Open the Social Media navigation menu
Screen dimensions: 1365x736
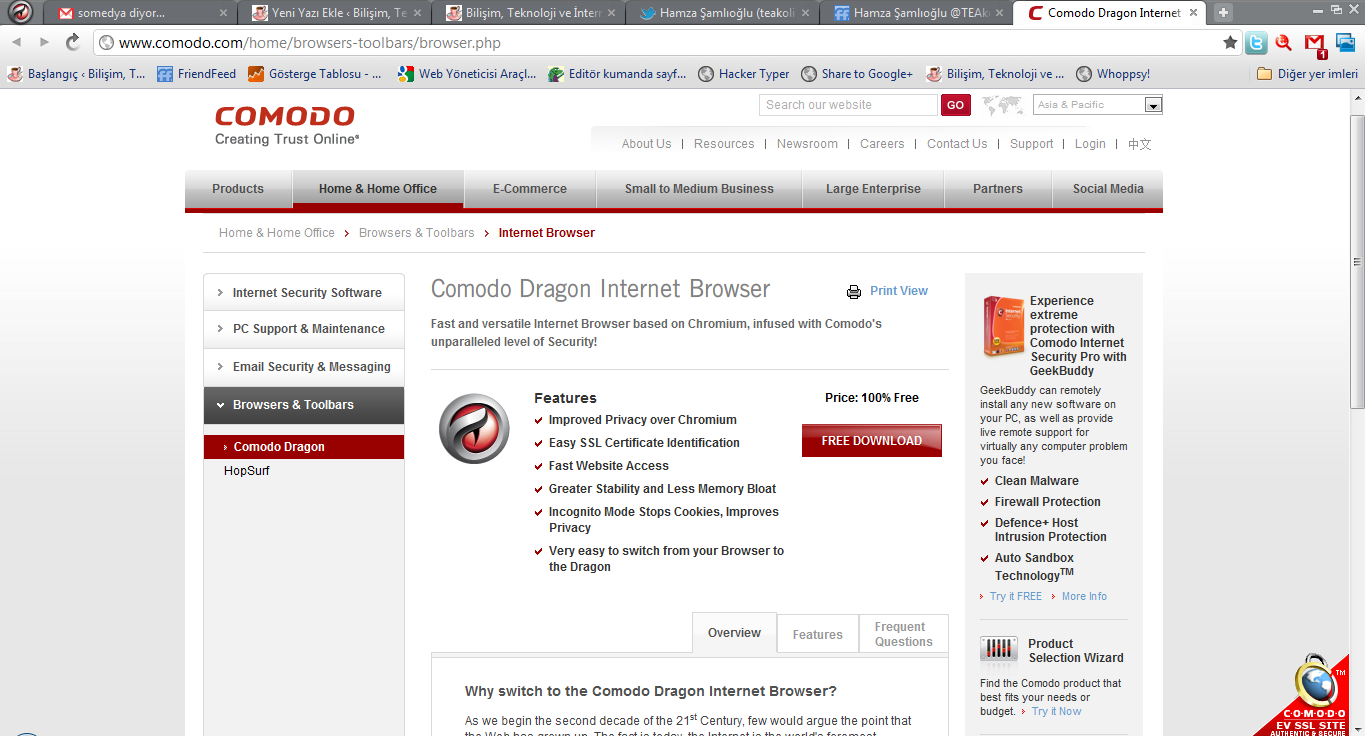[x=1108, y=189]
